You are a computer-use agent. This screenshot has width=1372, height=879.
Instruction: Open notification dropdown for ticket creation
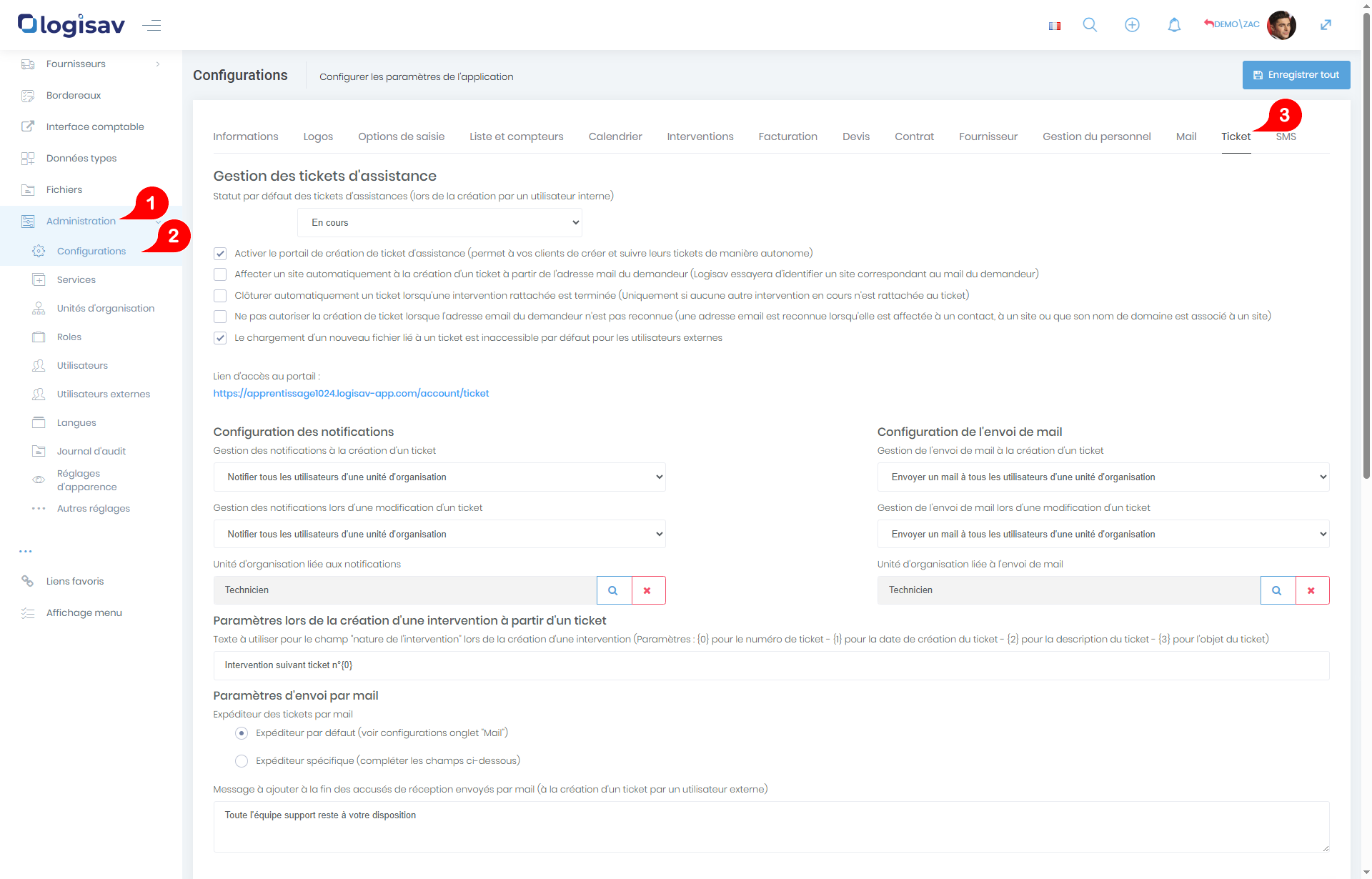[x=439, y=477]
